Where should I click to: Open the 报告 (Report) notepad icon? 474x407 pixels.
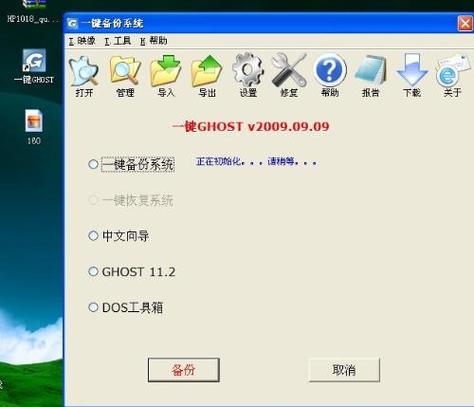(x=370, y=77)
